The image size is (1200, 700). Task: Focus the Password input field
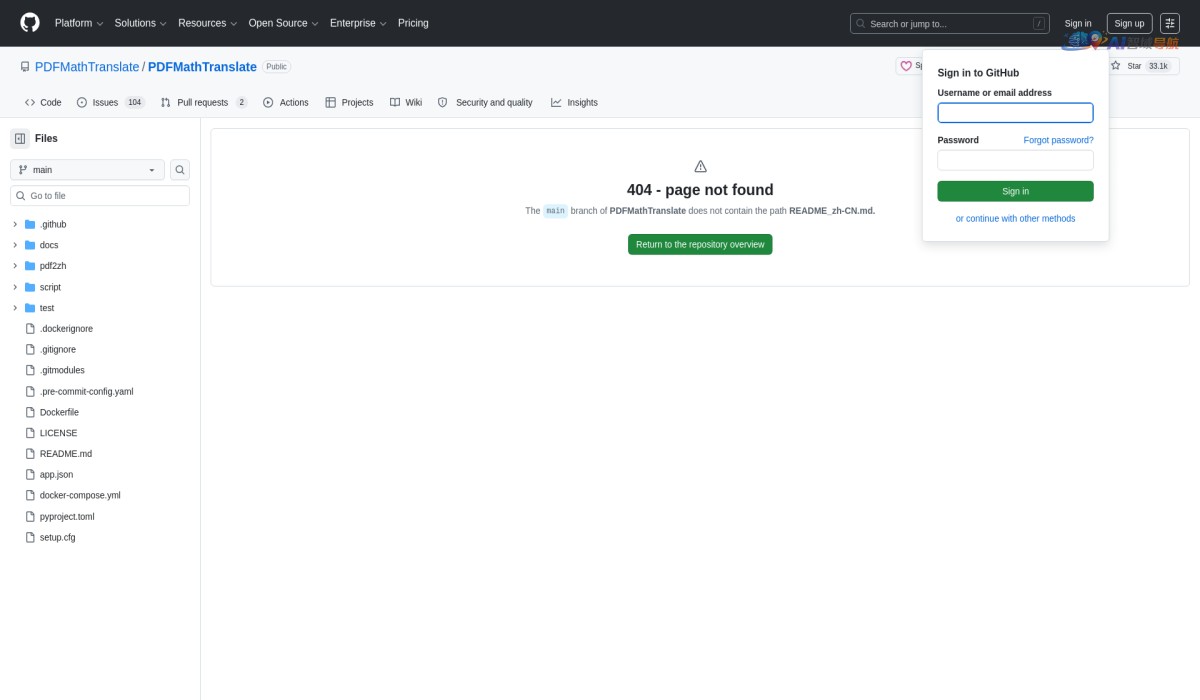[x=1015, y=160]
